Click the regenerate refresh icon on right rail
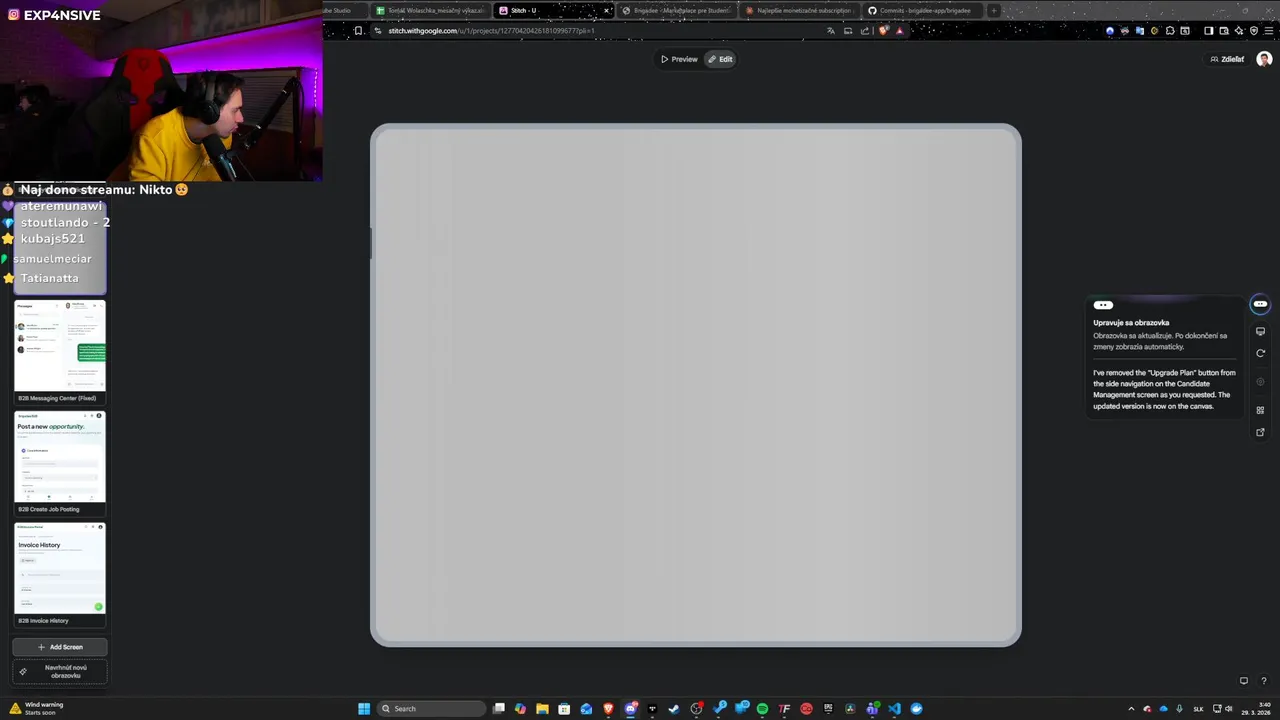1280x720 pixels. [1260, 353]
